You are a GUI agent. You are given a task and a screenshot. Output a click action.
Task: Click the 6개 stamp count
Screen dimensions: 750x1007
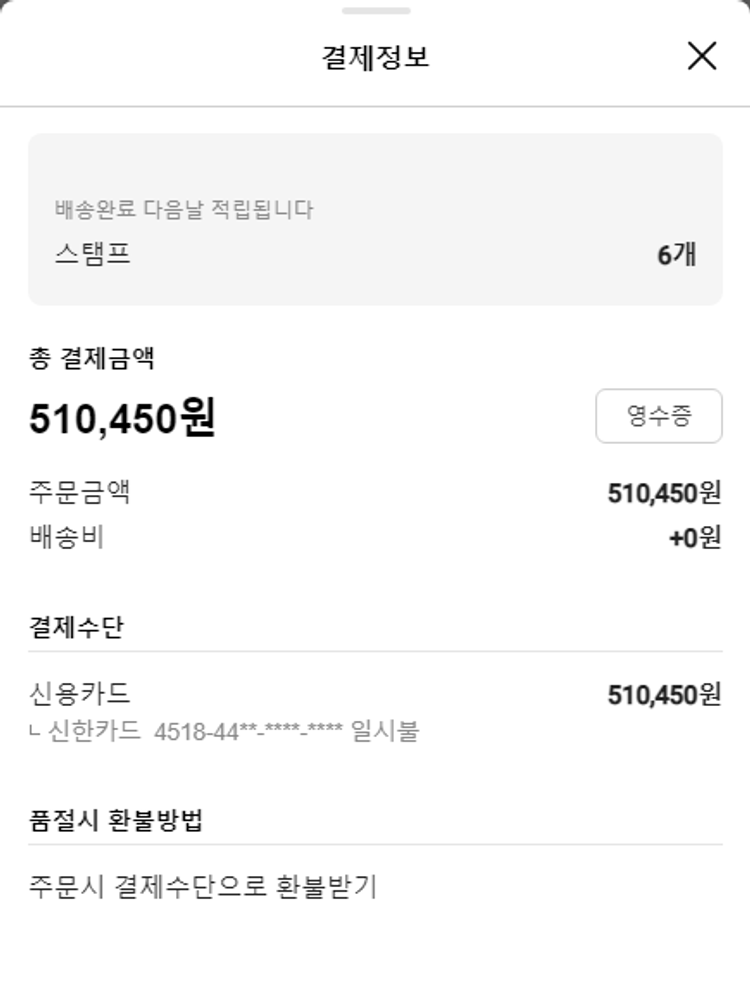[676, 255]
